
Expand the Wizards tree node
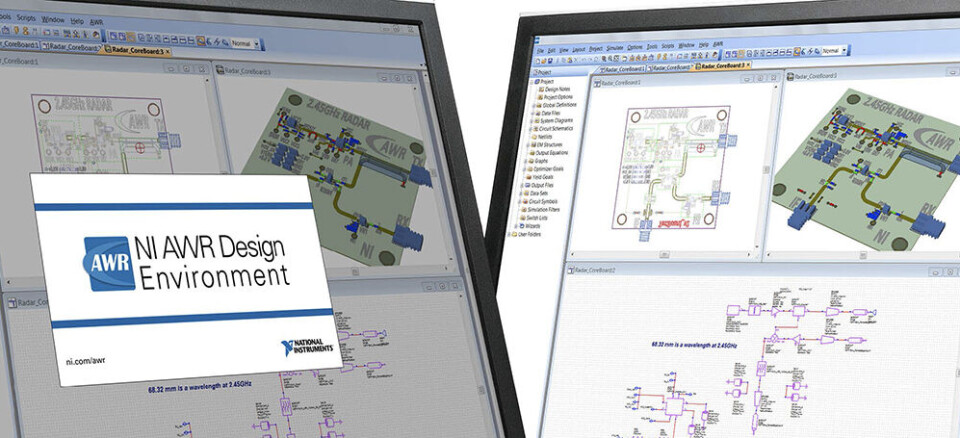516,226
